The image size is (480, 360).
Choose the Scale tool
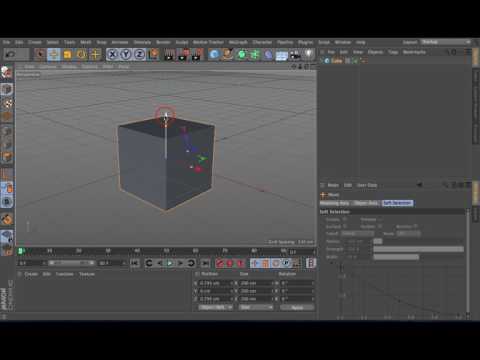click(x=67, y=54)
